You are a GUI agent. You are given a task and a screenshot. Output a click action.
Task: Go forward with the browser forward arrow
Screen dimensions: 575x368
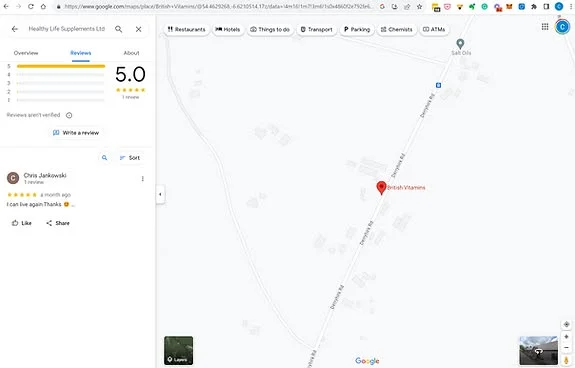click(18, 6)
